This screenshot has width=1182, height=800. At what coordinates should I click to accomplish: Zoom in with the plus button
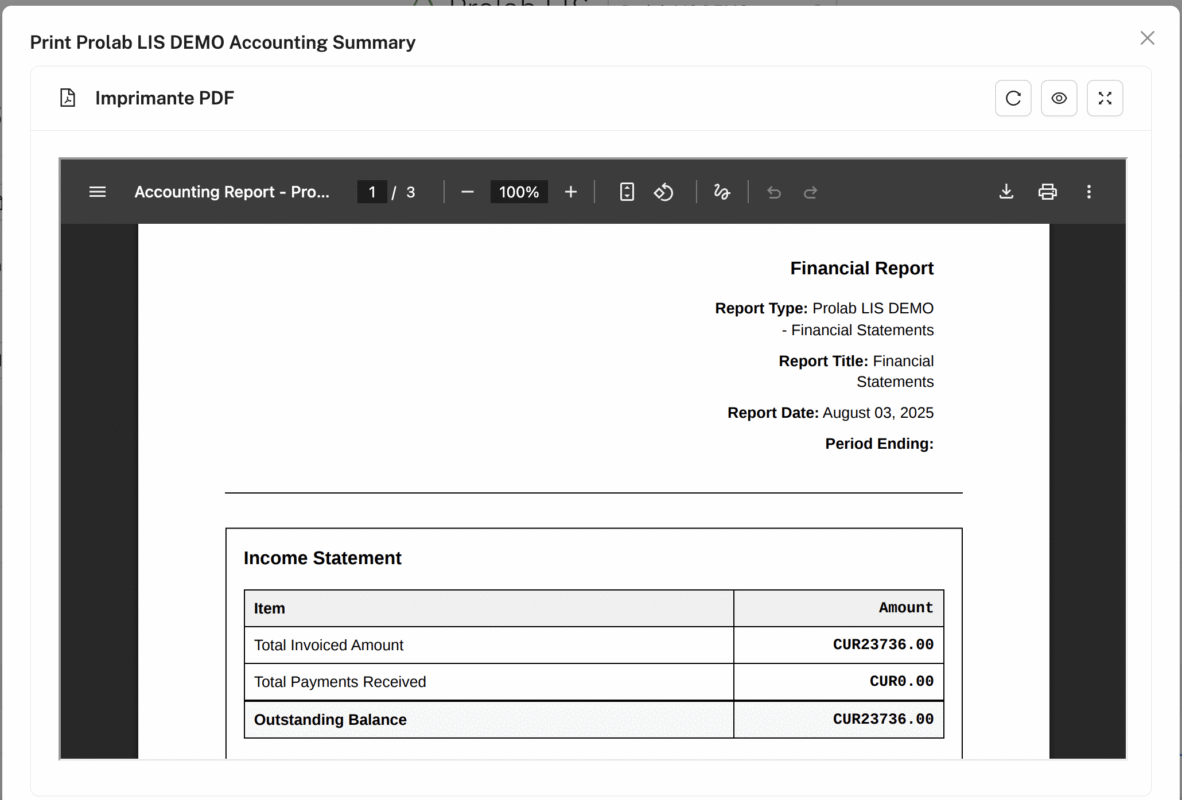coord(571,192)
